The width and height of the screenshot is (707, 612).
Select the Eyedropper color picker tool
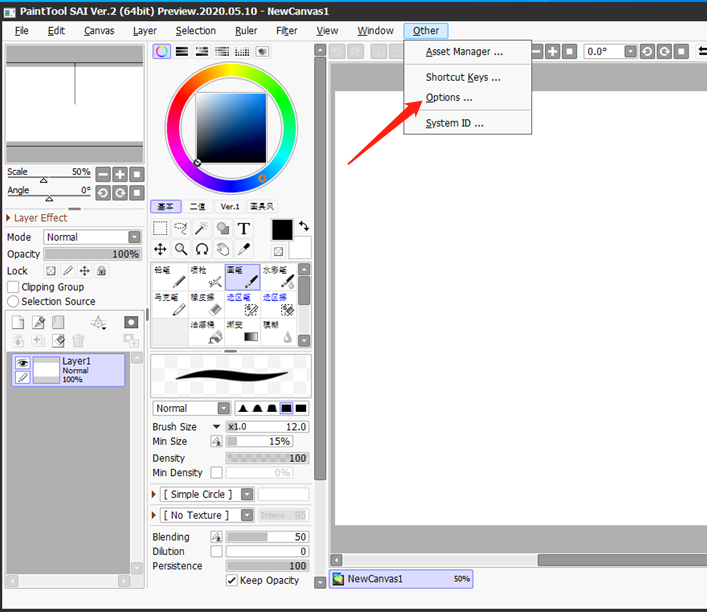243,249
